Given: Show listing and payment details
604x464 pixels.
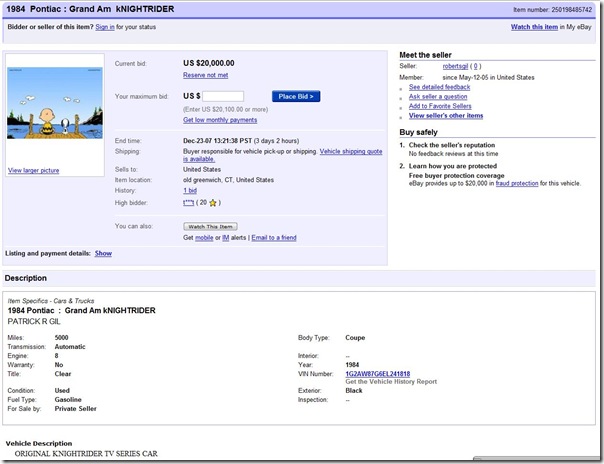Looking at the screenshot, I should [103, 253].
